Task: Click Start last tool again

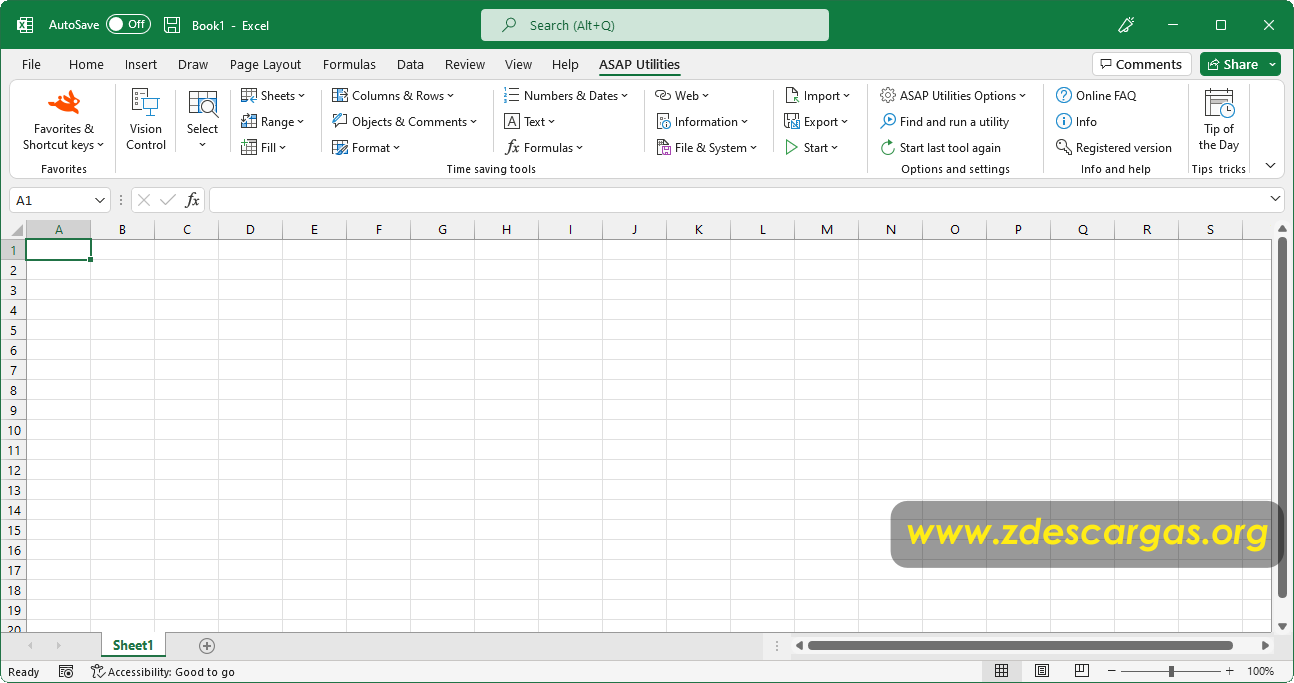Action: [940, 148]
